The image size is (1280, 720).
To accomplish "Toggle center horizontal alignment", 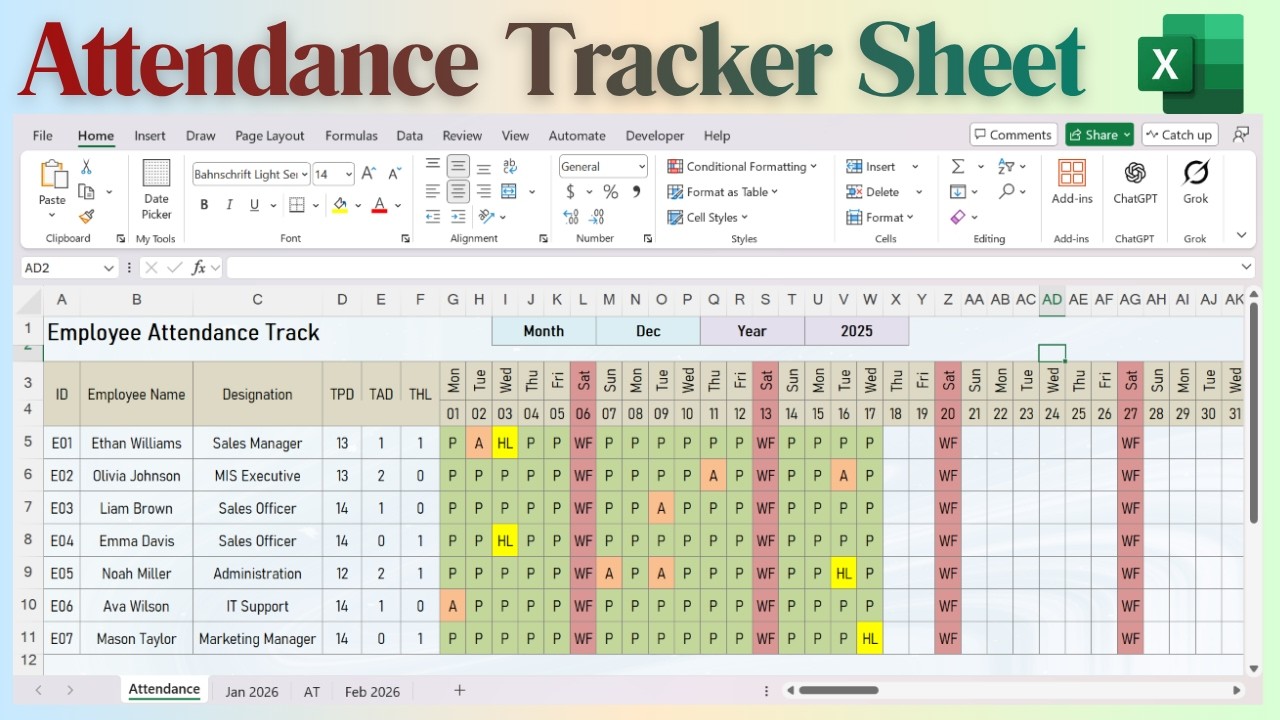I will 458,191.
